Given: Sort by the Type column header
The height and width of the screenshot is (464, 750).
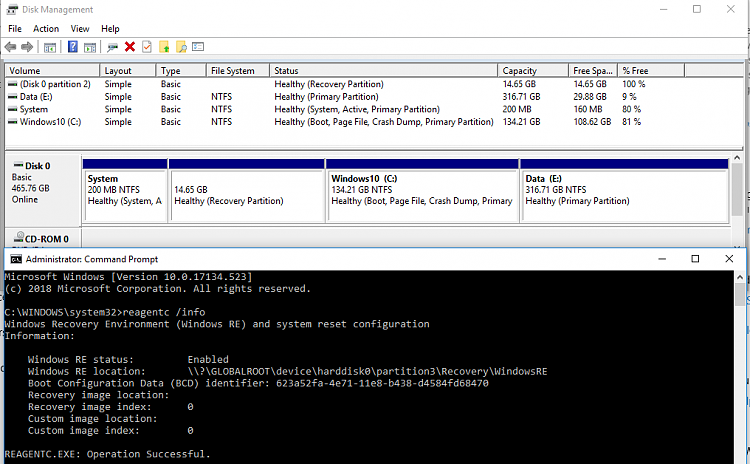Looking at the screenshot, I should (x=181, y=70).
